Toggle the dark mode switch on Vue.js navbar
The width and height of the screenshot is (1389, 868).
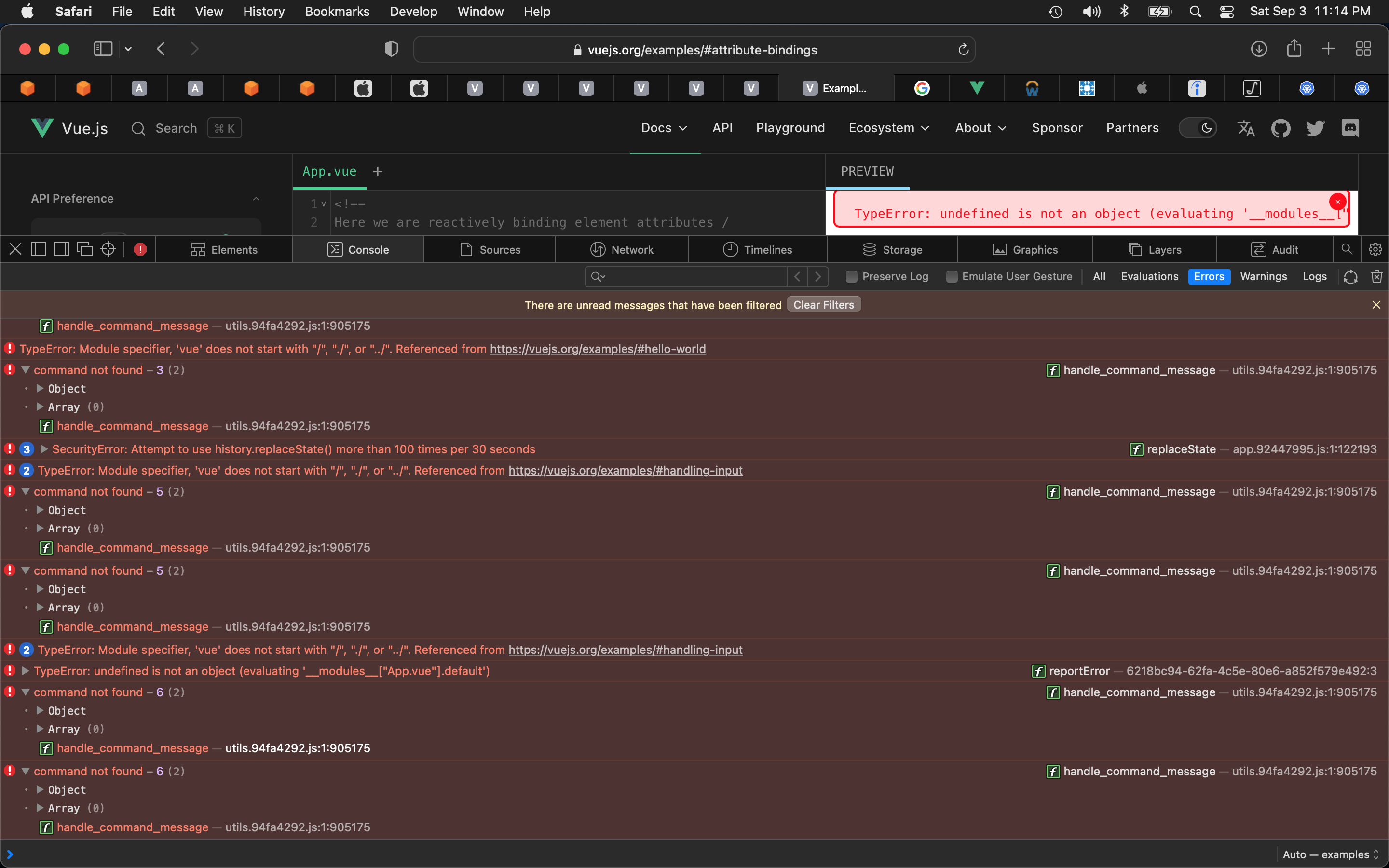tap(1198, 127)
